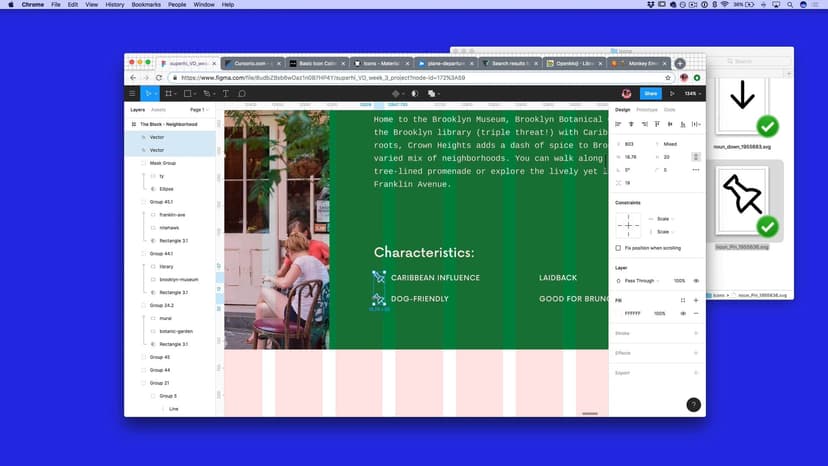Select the franklin-ave layer
Image resolution: width=828 pixels, height=466 pixels.
[x=170, y=215]
